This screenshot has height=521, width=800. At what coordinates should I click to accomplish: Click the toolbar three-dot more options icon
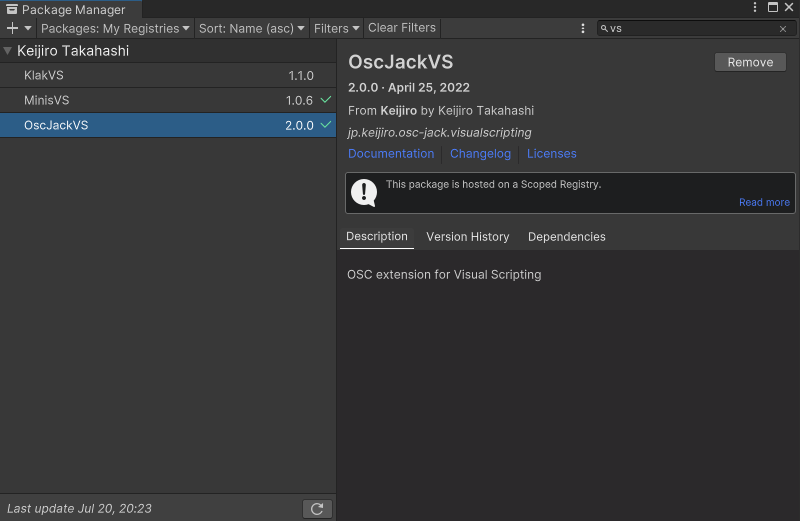(583, 28)
